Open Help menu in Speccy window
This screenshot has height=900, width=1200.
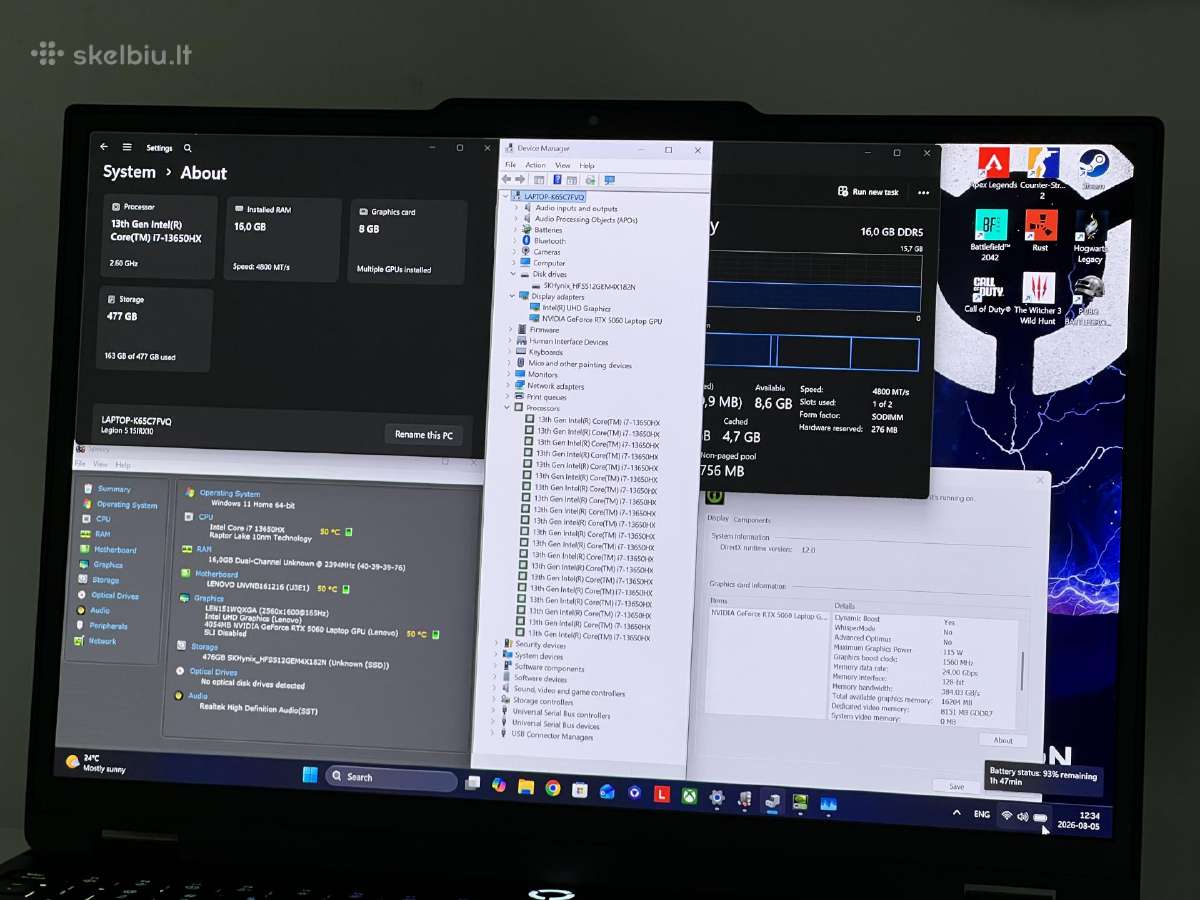click(122, 465)
